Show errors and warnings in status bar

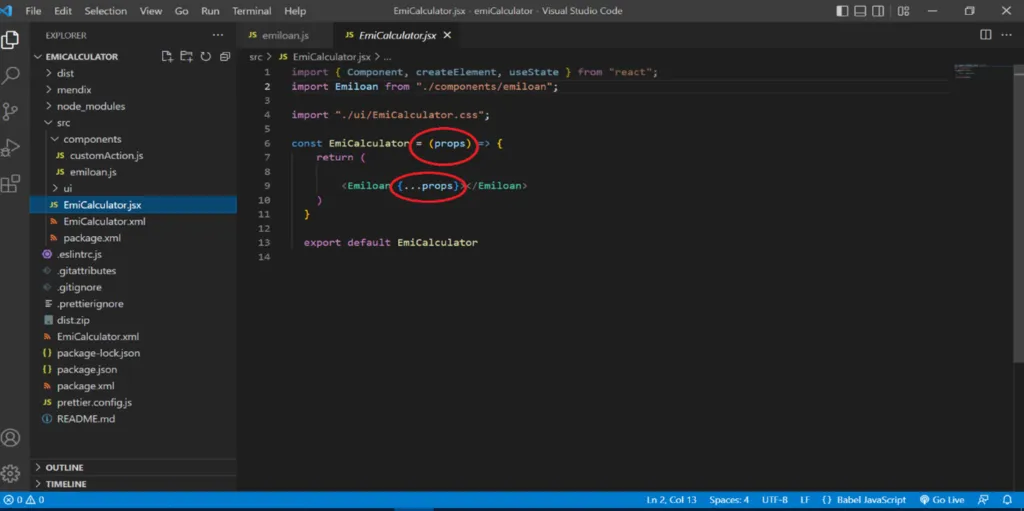pos(24,500)
